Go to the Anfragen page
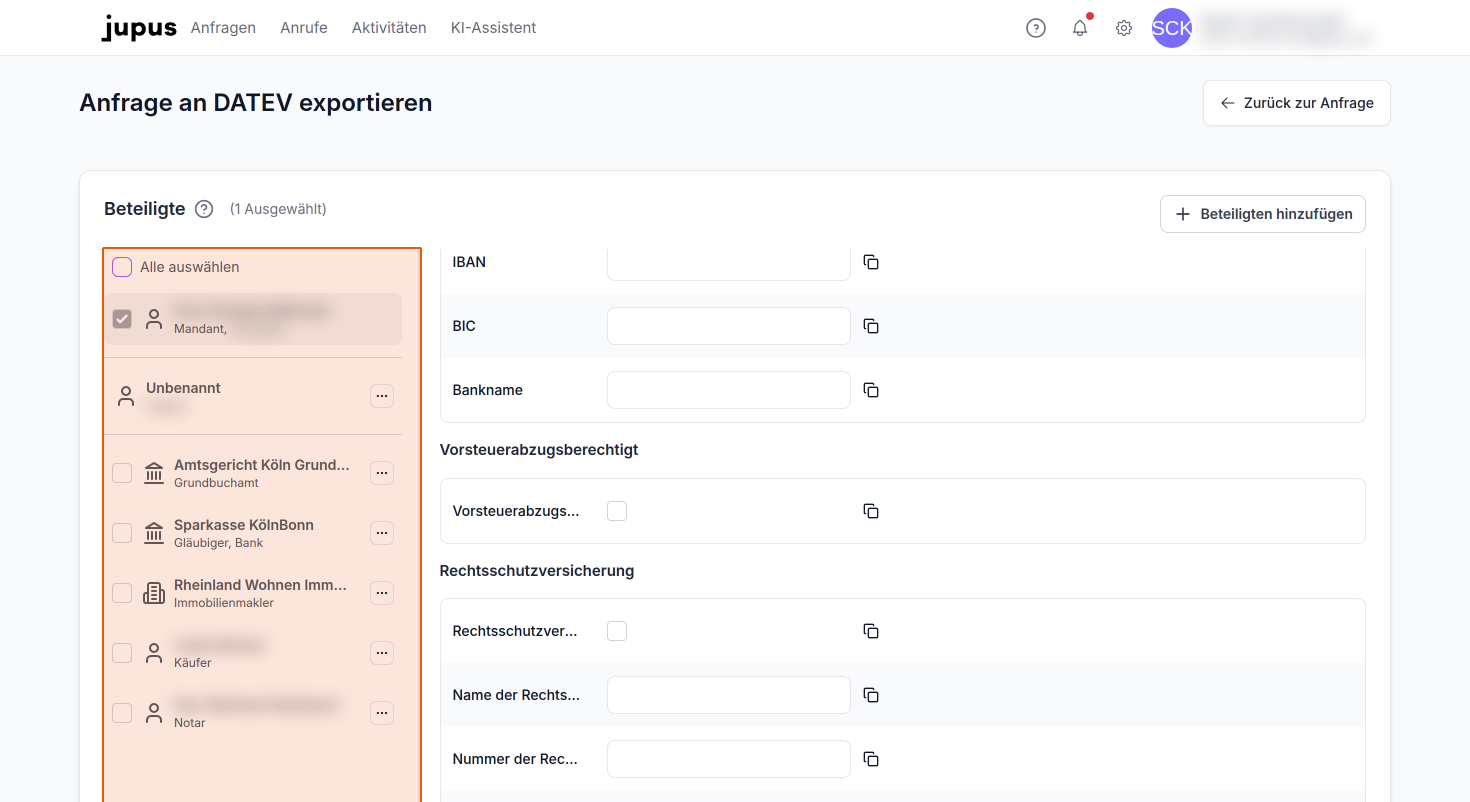This screenshot has height=802, width=1470. pos(223,28)
